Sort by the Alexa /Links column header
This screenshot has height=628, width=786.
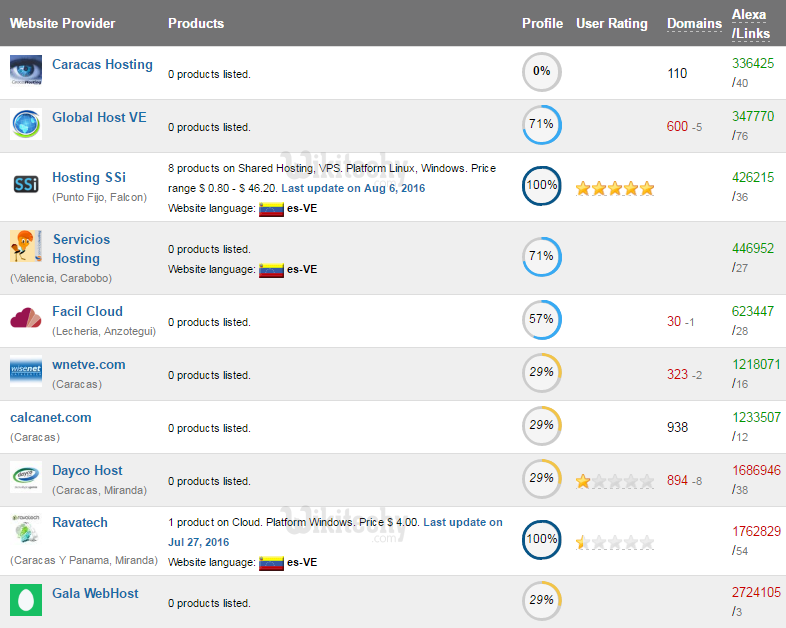(750, 24)
